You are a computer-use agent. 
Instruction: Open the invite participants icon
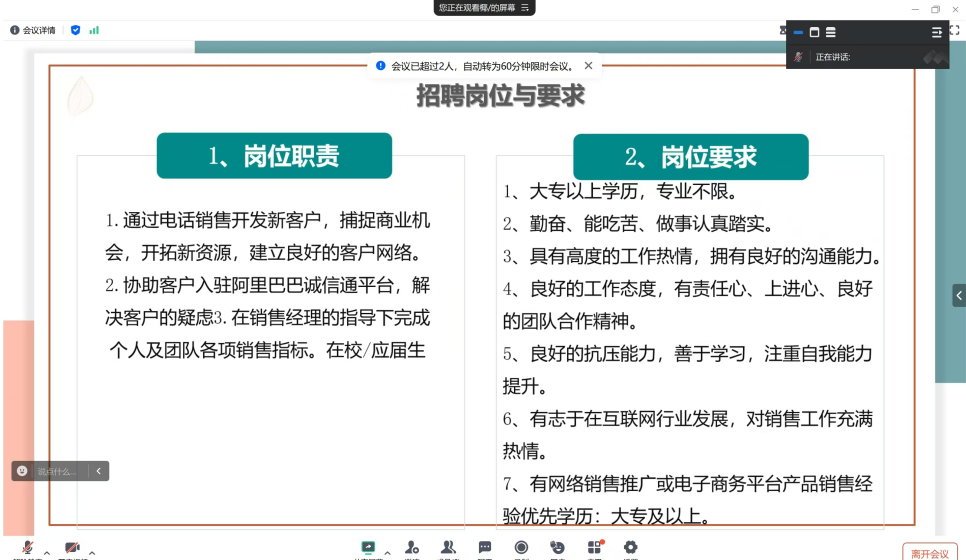coord(412,548)
